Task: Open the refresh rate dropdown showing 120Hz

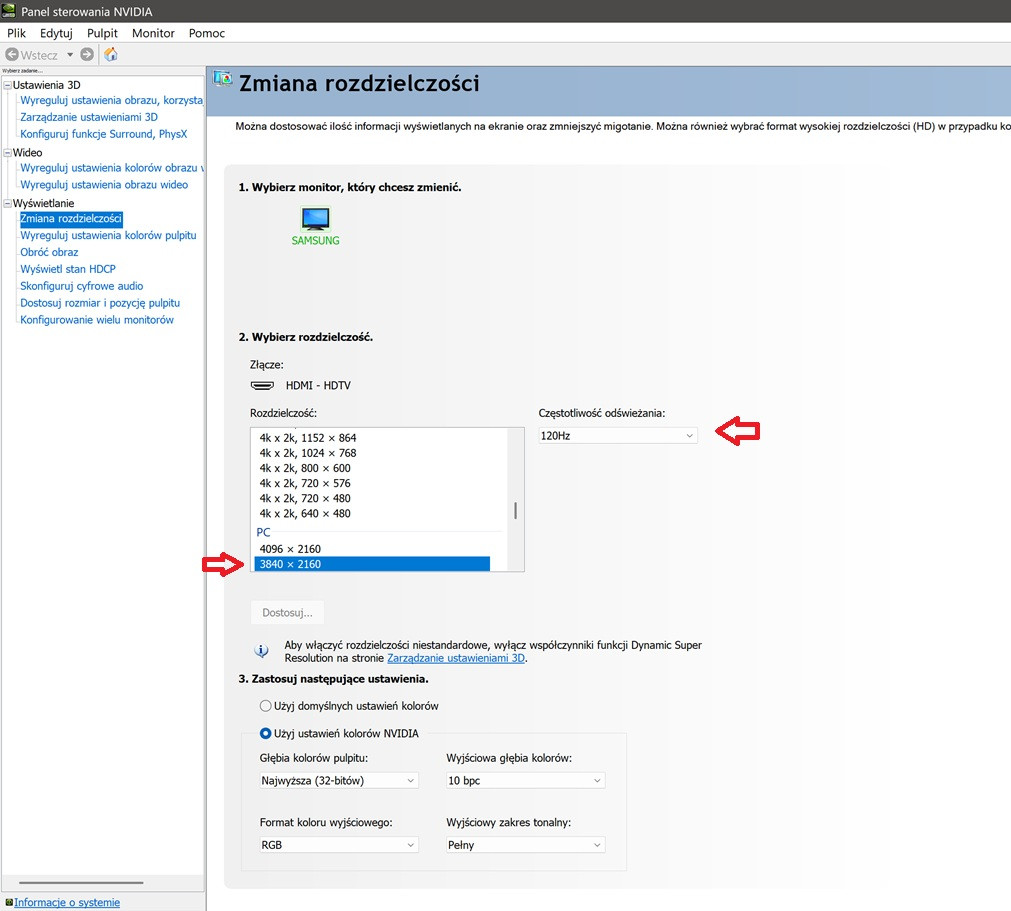Action: (618, 436)
